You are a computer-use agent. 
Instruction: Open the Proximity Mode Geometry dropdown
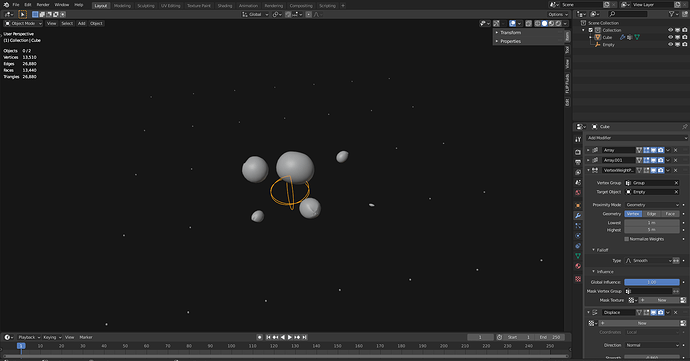coord(652,205)
